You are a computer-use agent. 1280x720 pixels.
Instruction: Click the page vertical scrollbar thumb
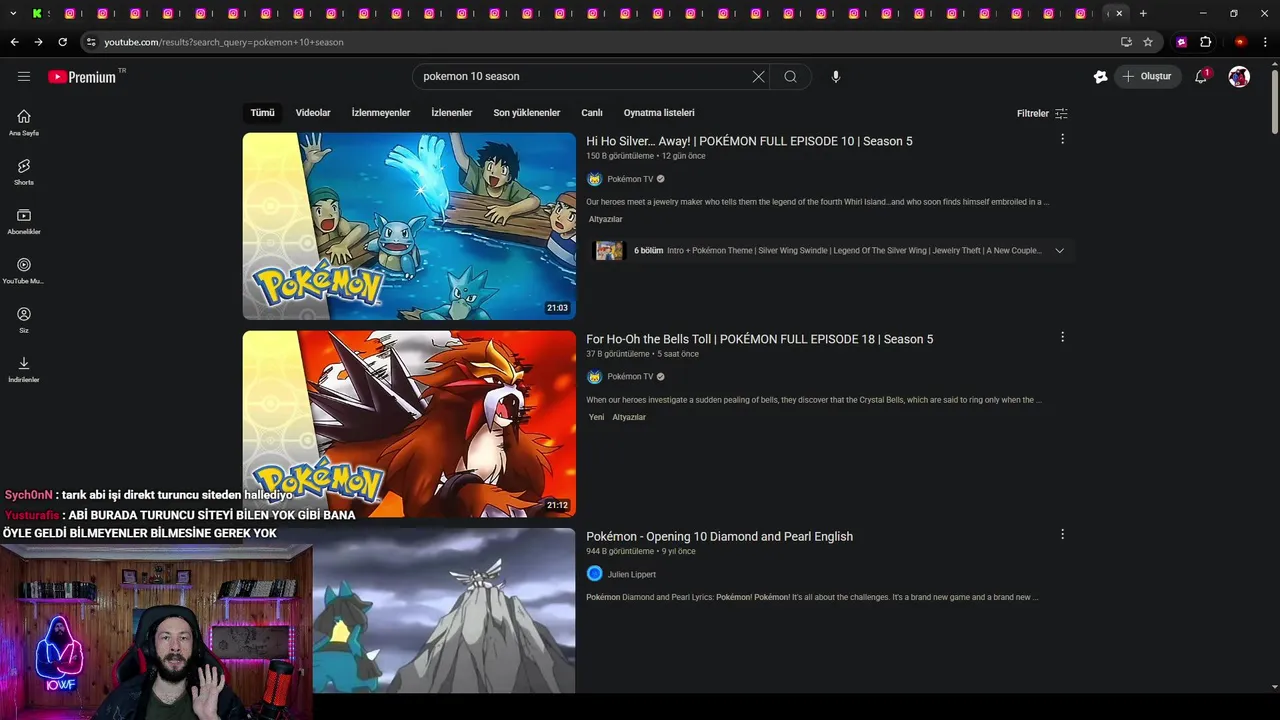pos(1274,102)
